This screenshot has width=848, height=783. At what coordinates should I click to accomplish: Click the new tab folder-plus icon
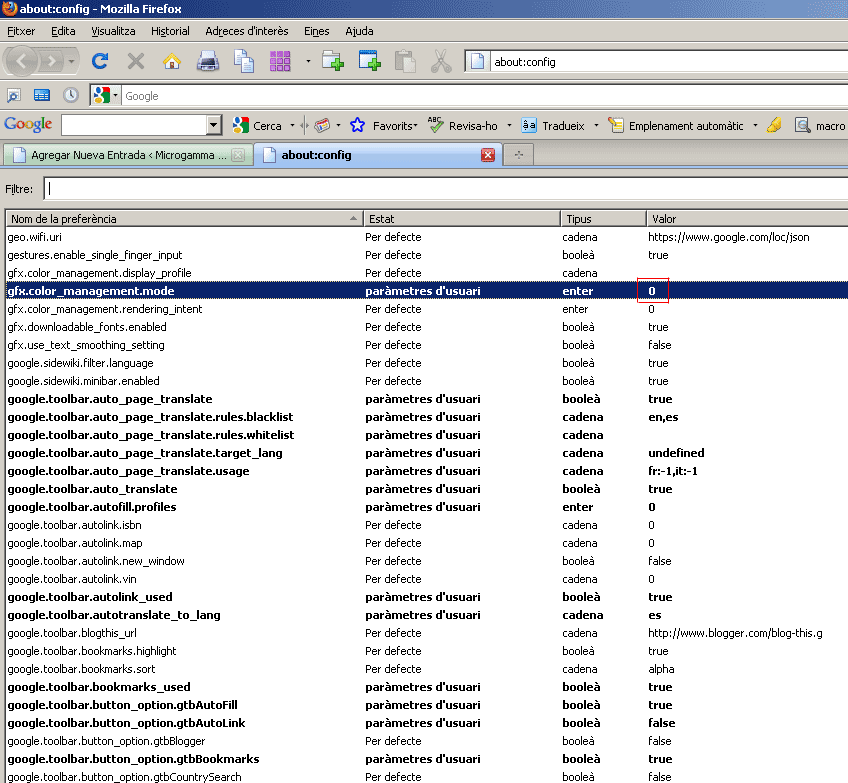333,61
